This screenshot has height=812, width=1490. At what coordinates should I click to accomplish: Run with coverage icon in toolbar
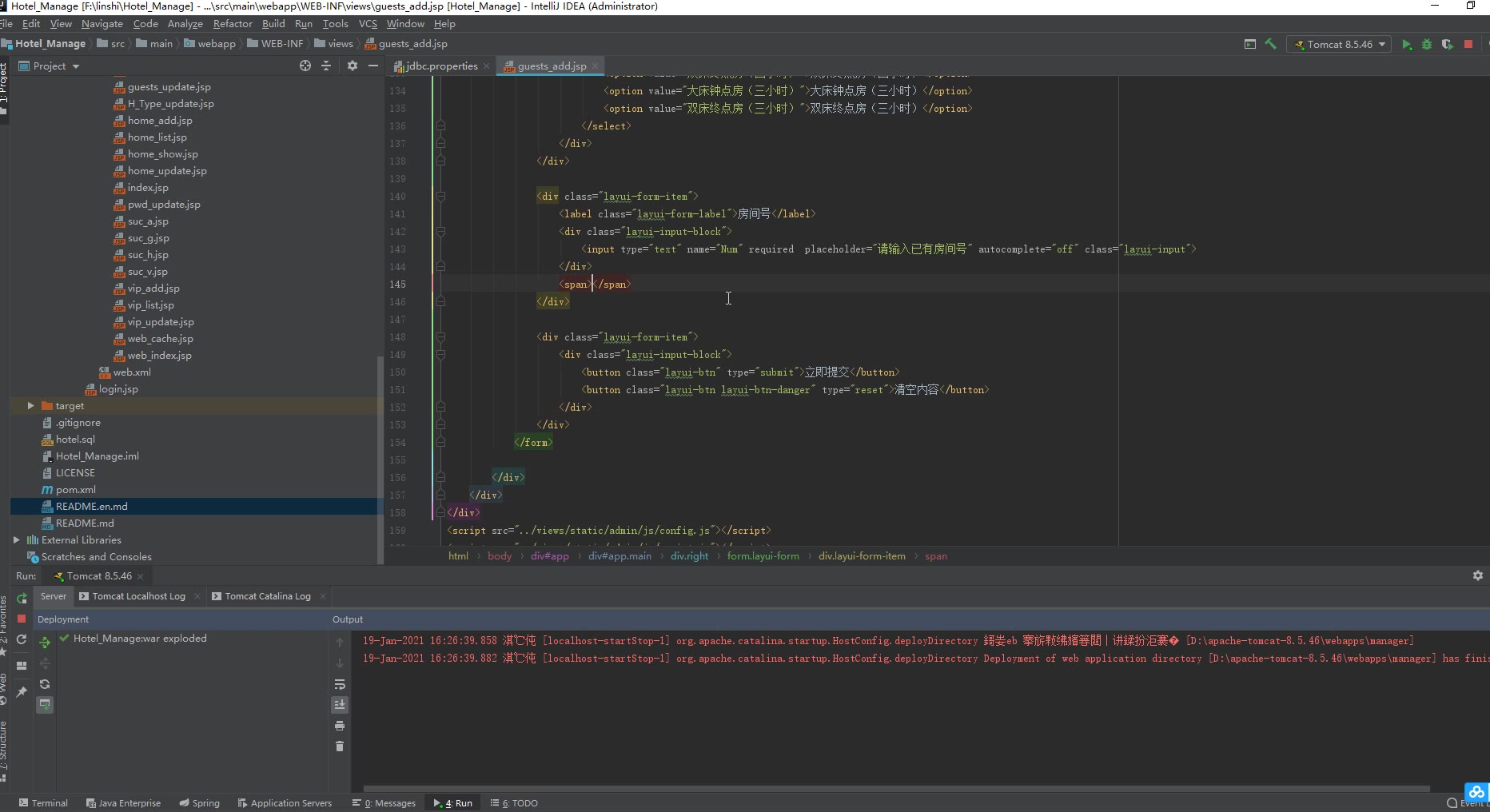[1448, 45]
